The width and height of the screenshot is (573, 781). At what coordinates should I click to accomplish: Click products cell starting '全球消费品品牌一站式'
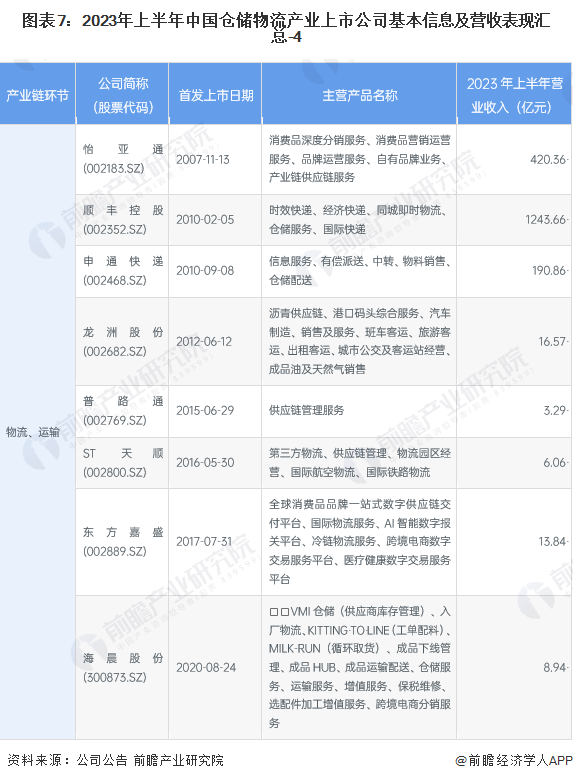(x=359, y=541)
